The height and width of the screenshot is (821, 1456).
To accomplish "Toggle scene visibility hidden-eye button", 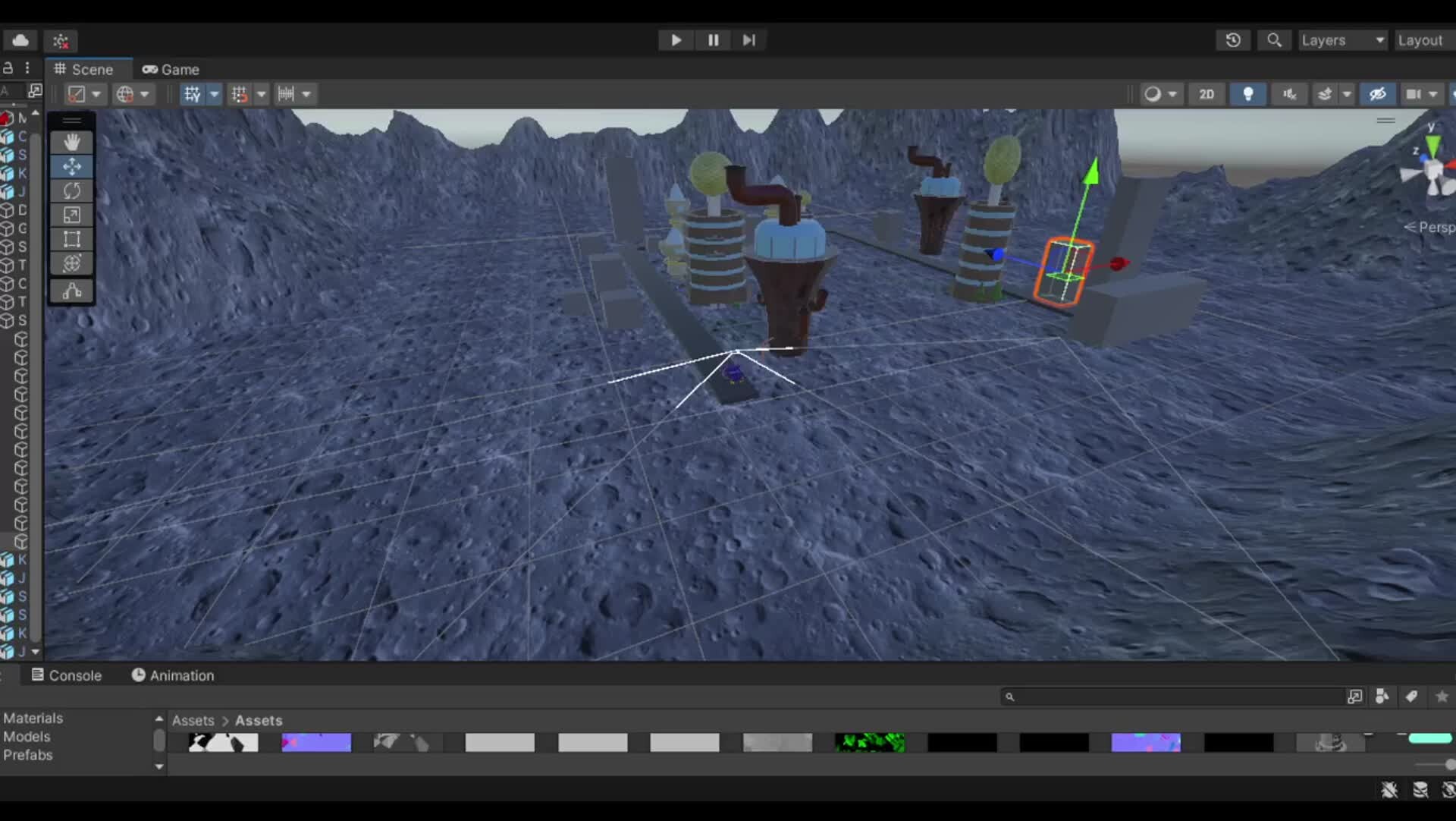I will pos(1378,94).
